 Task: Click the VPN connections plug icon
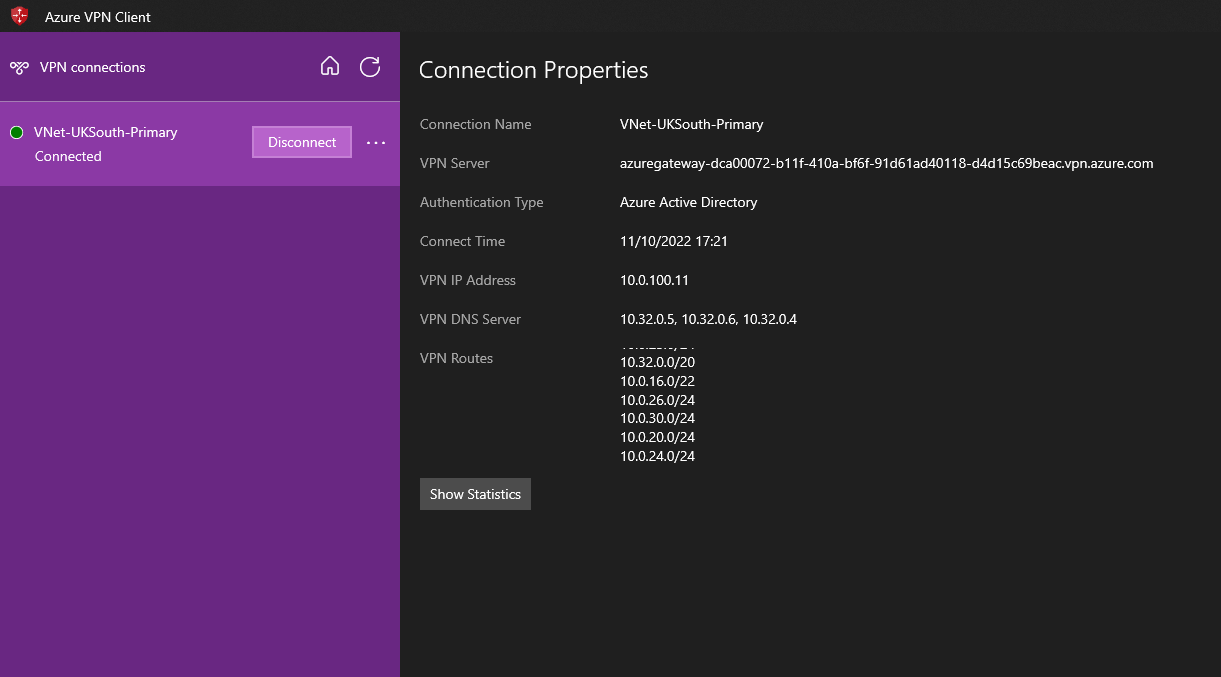coord(20,66)
